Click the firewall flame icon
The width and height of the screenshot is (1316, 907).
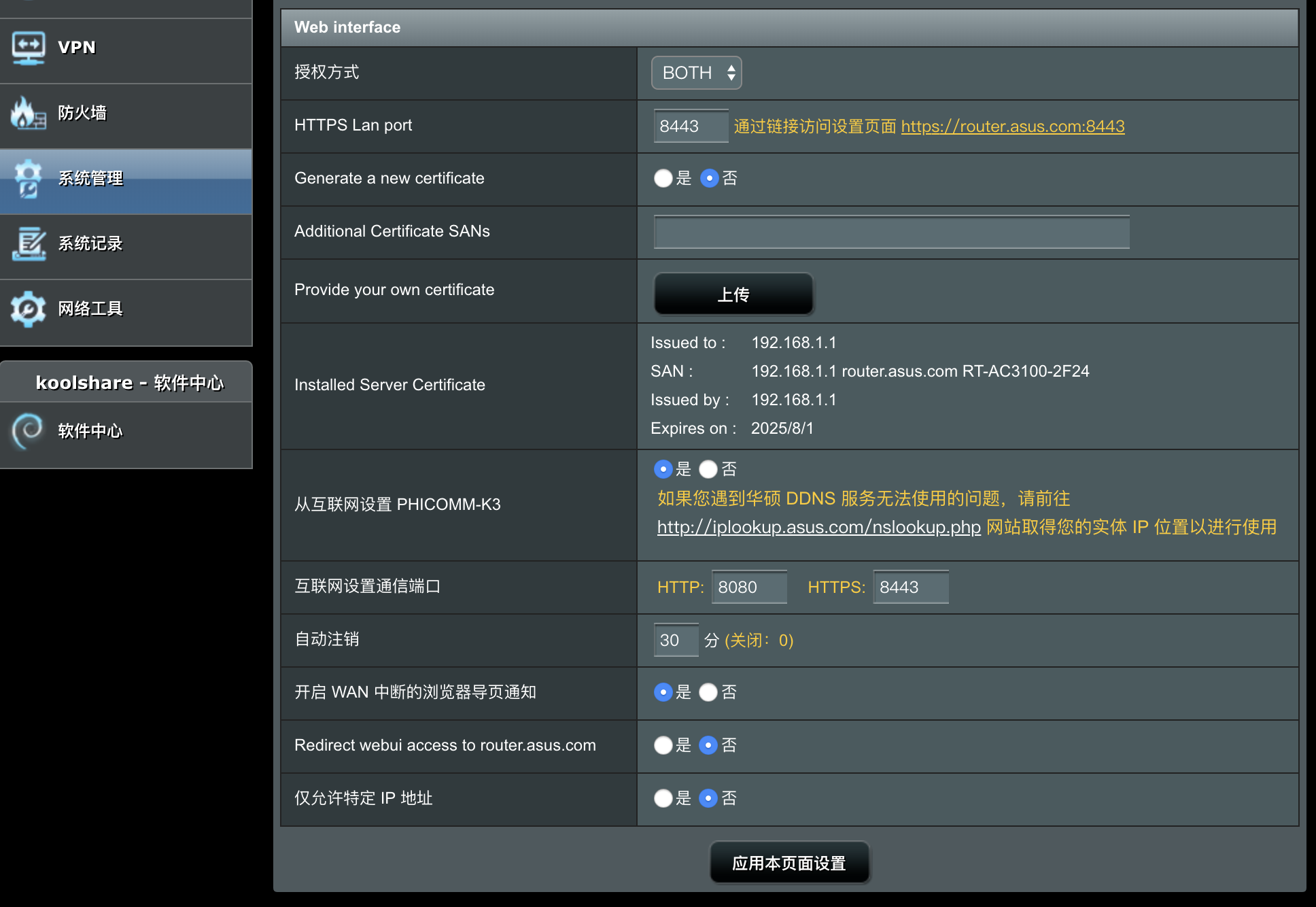29,113
